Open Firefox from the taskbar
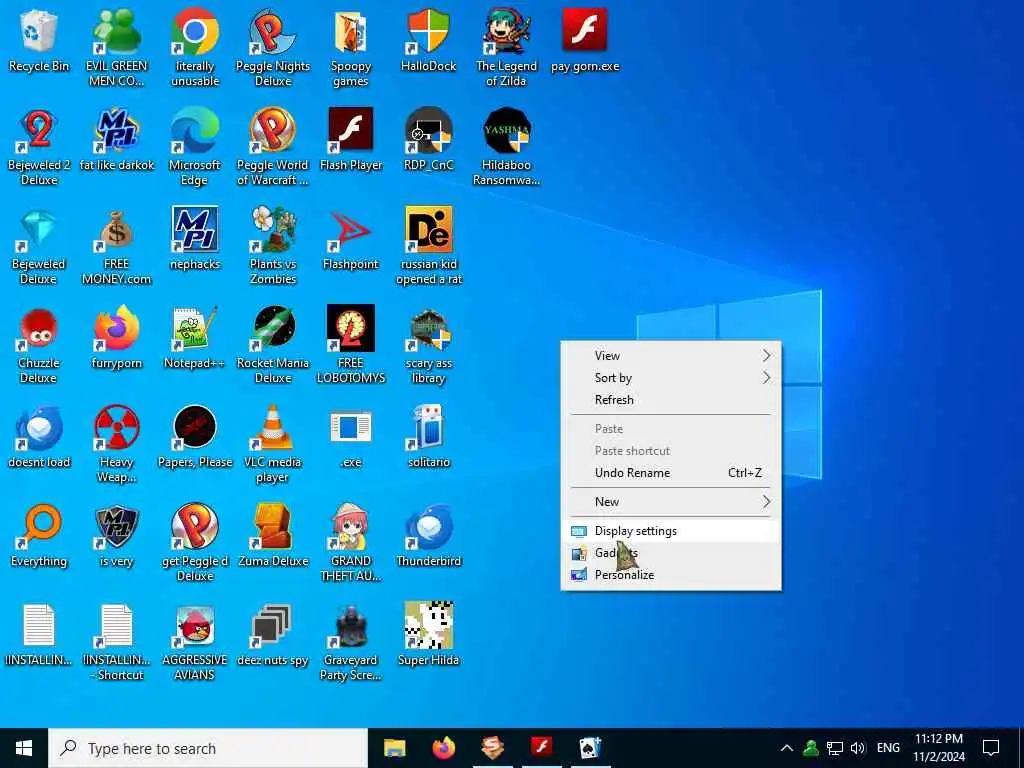The image size is (1024, 768). (444, 748)
